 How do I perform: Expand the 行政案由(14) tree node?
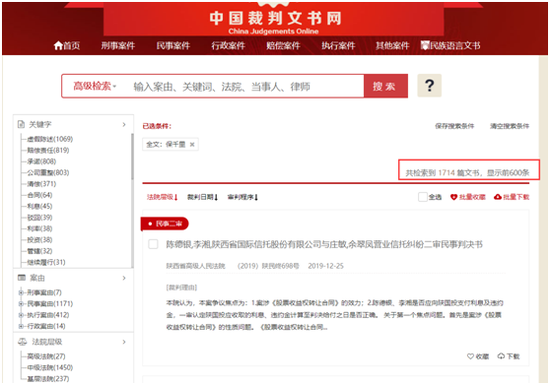click(21, 326)
